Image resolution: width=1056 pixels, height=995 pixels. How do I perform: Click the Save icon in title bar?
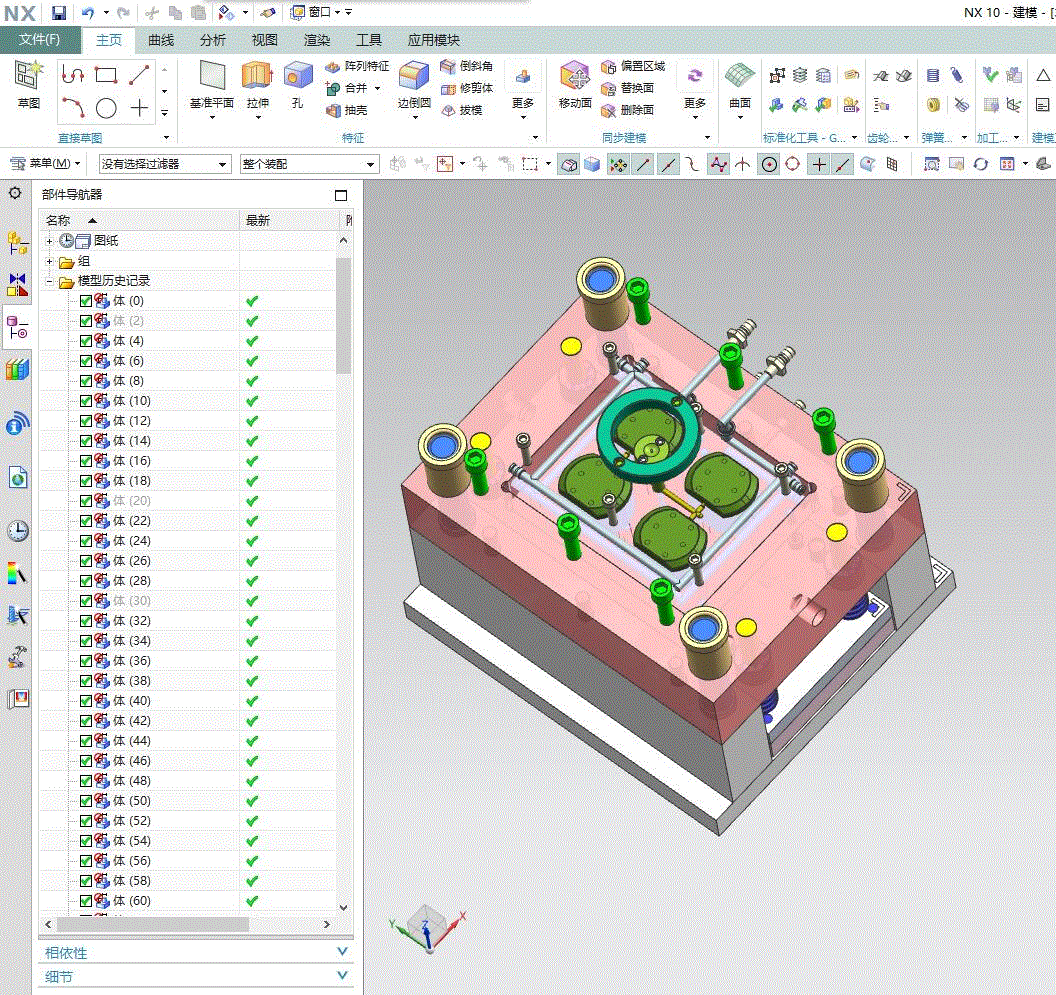pyautogui.click(x=59, y=13)
